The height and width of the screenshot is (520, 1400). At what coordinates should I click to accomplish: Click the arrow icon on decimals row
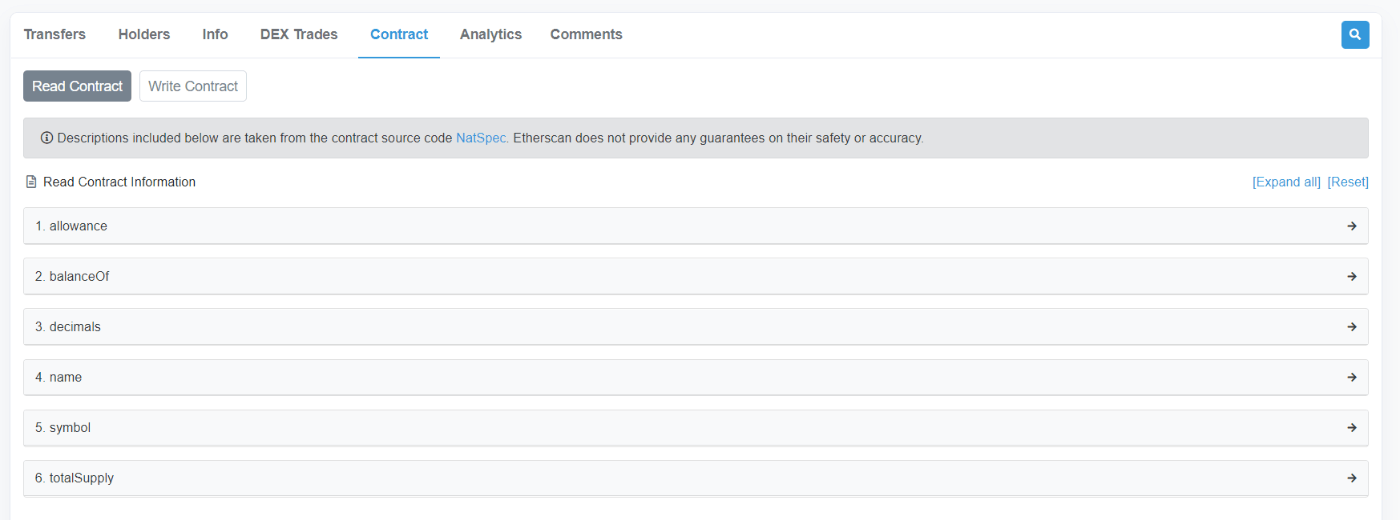1352,327
